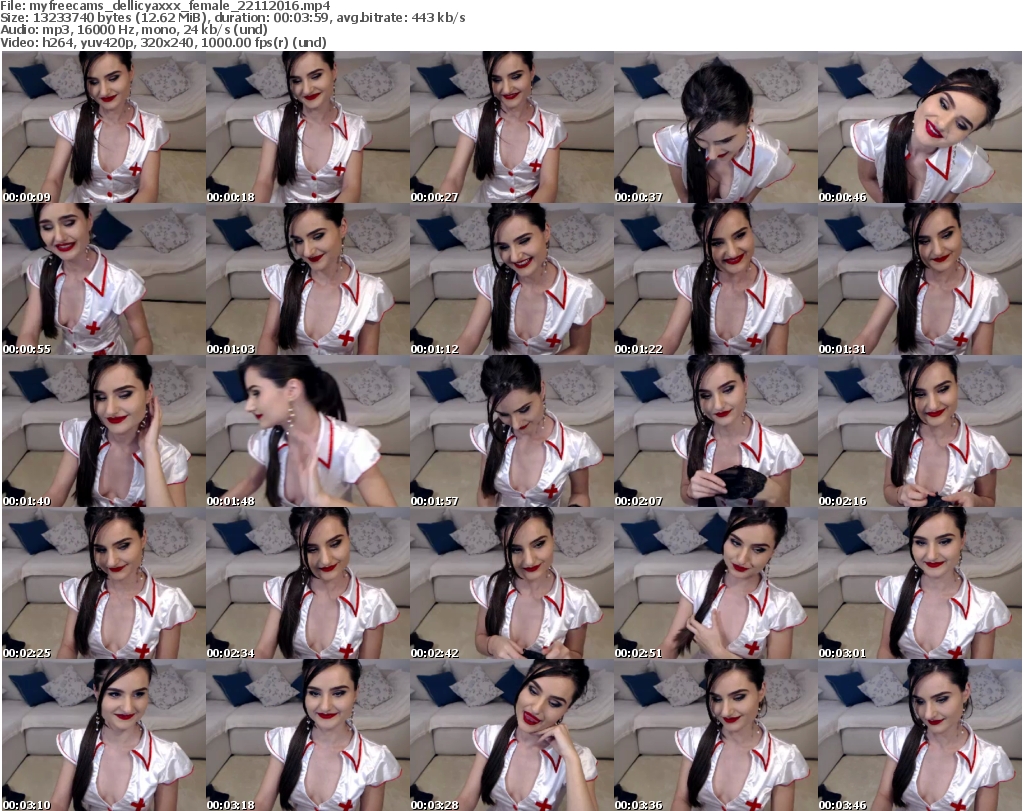This screenshot has width=1024, height=811.
Task: Select the thumbnail at 00:00:55
Action: (x=103, y=279)
